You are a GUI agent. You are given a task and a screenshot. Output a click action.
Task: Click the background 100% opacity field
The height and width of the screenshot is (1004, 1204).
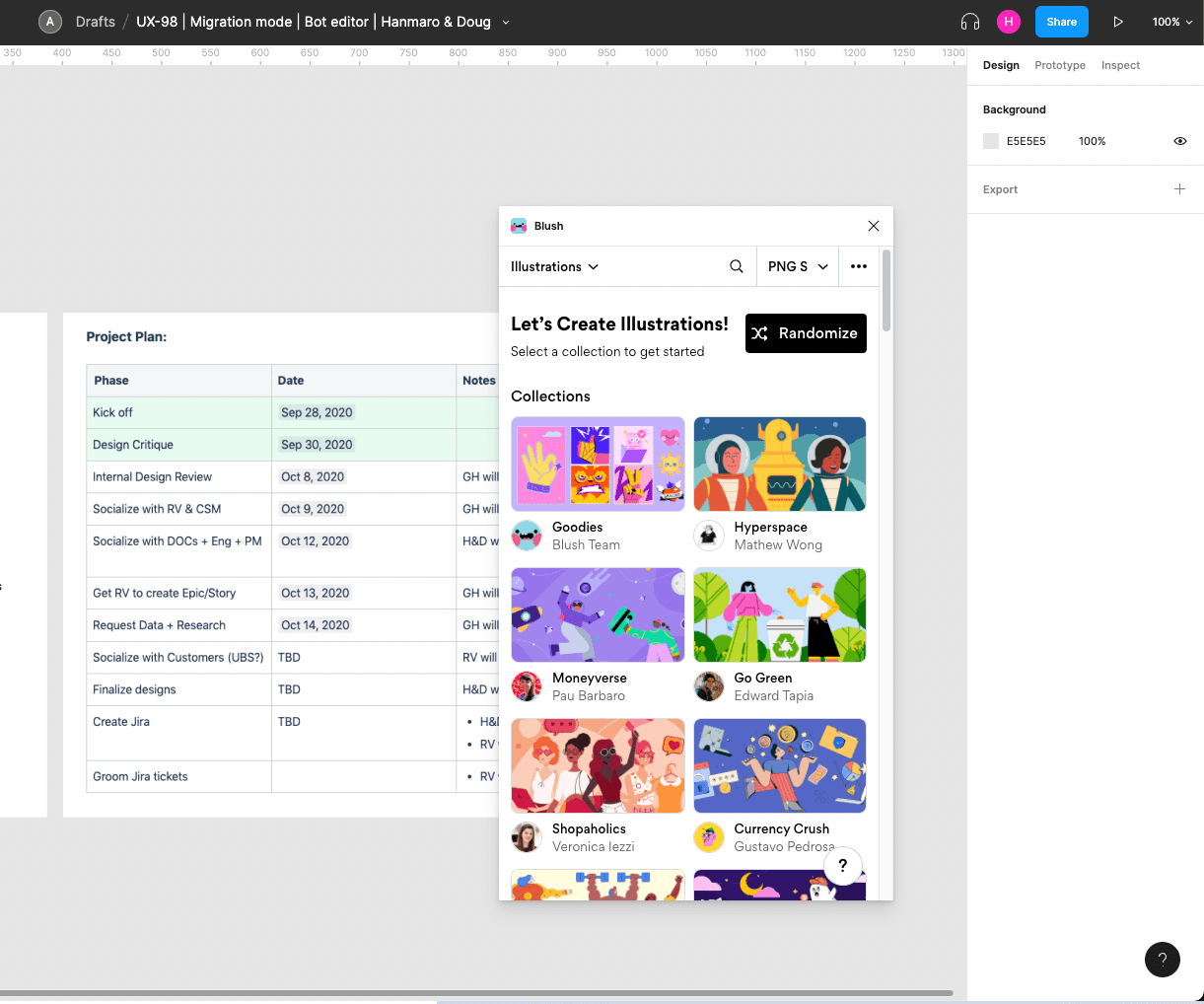(1092, 141)
